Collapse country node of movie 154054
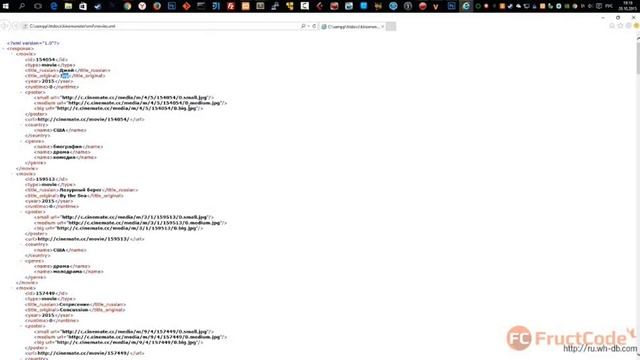Viewport: 640px width, 360px height. tap(22, 125)
